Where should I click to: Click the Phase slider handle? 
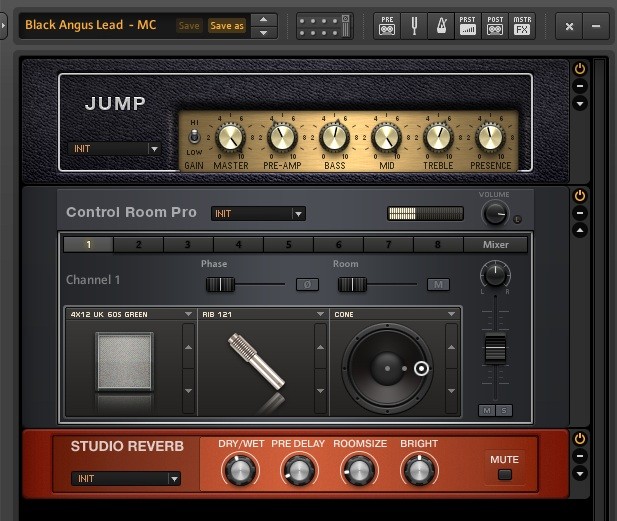coord(220,285)
